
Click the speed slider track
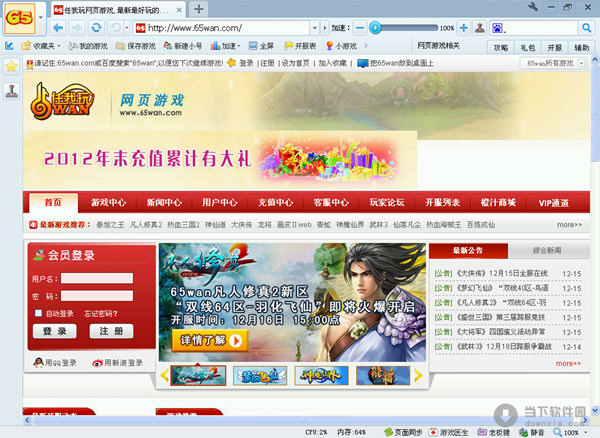[x=409, y=28]
